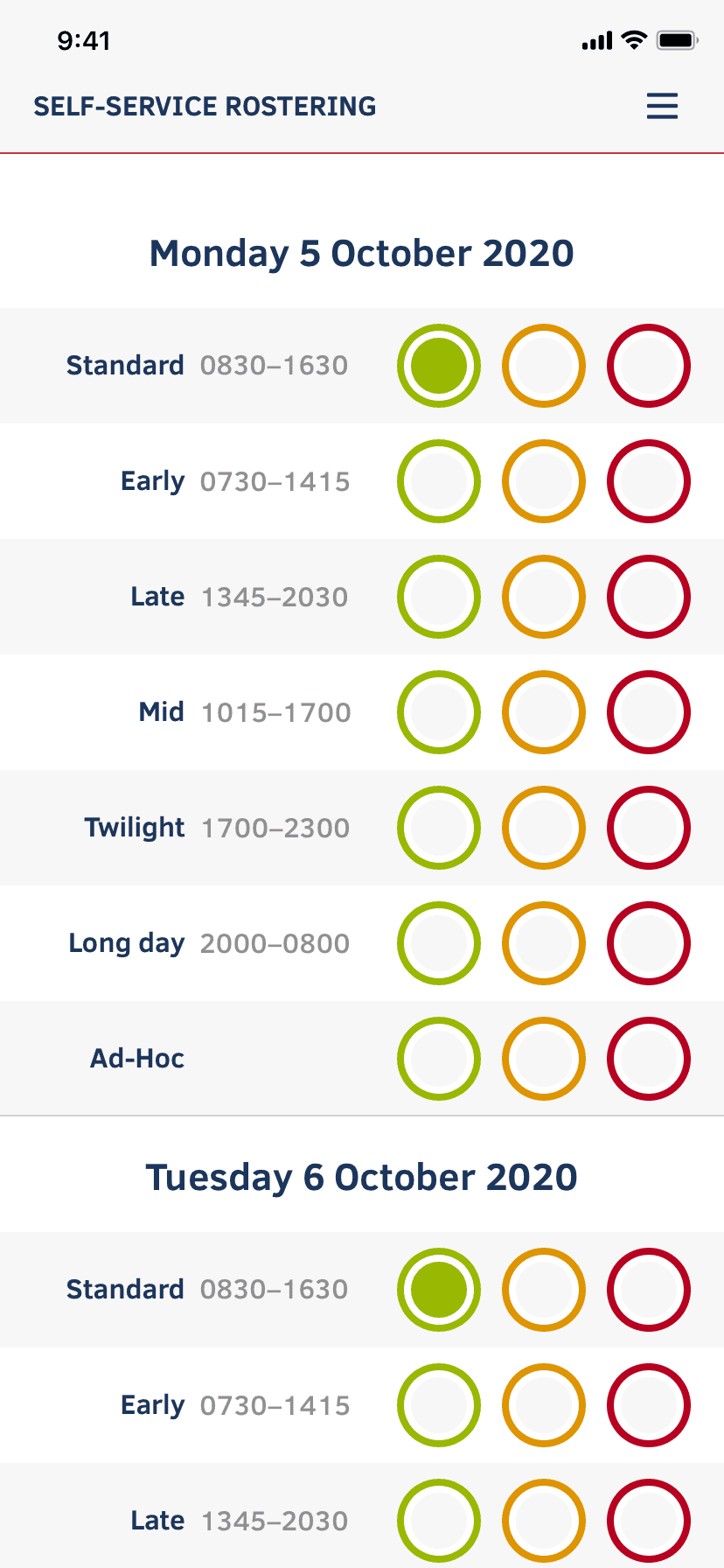Select red option for Monday Standard shift

click(649, 366)
